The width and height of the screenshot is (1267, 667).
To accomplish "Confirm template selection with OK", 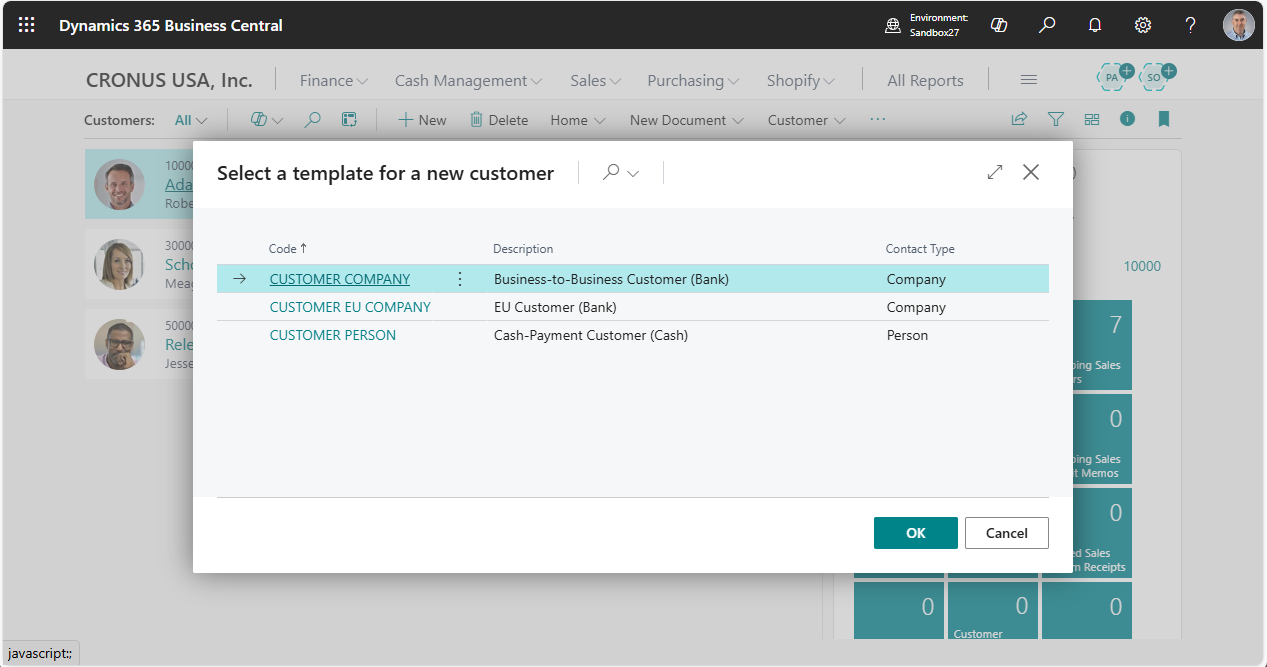I will 914,533.
